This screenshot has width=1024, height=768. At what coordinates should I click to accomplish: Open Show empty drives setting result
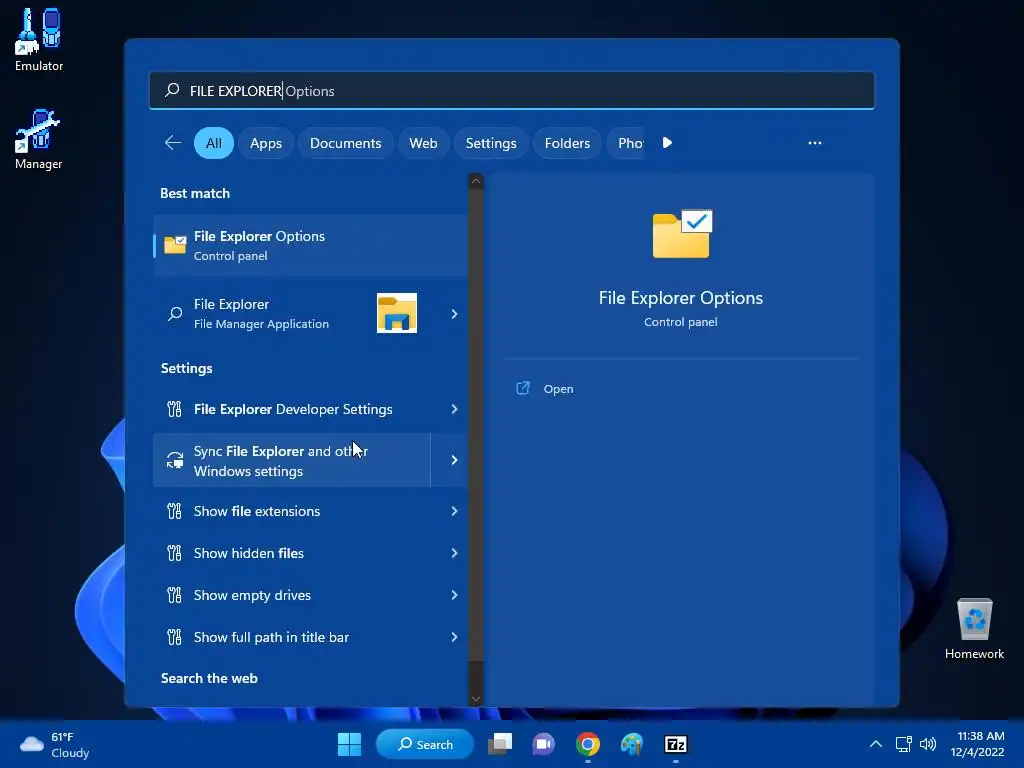[292, 595]
